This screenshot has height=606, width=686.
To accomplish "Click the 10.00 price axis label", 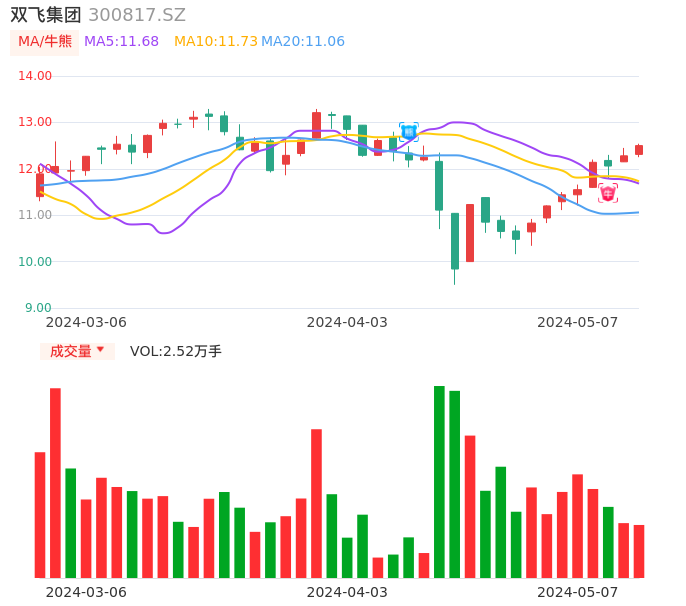I will click(35, 262).
